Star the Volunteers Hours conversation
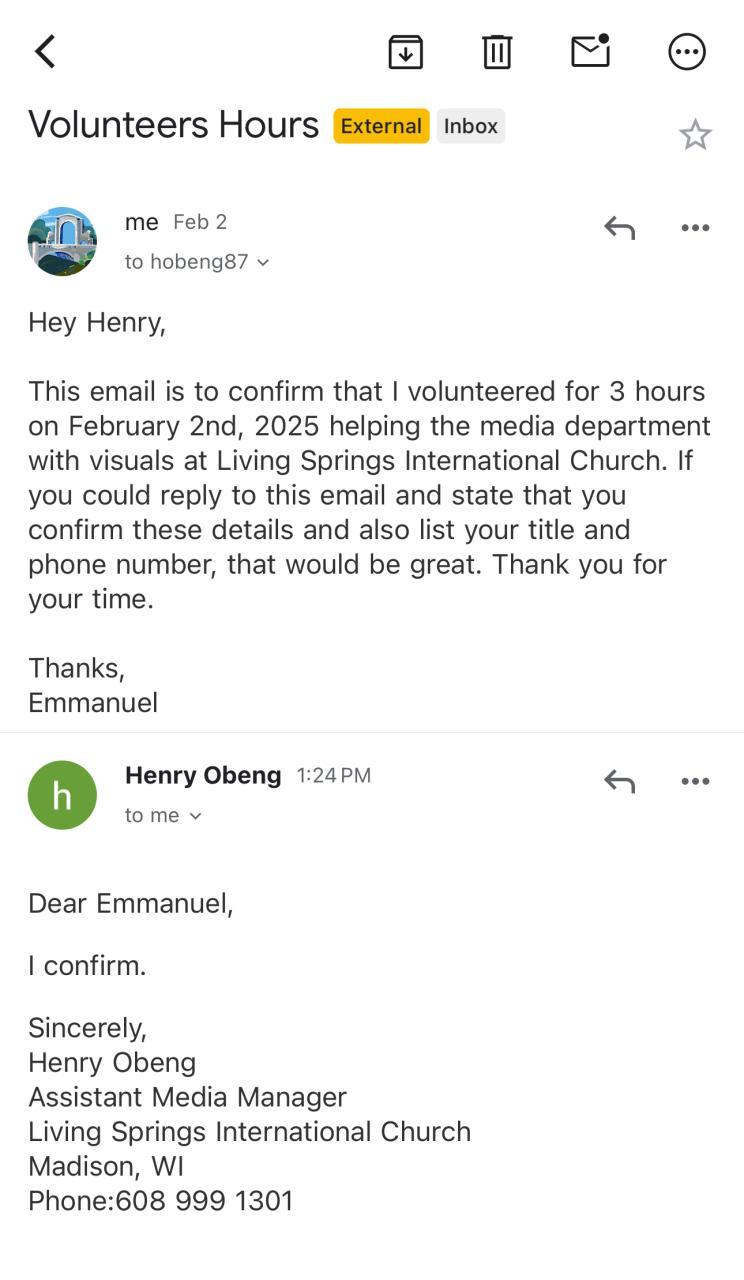Screen dimensions: 744x1280 coord(695,134)
